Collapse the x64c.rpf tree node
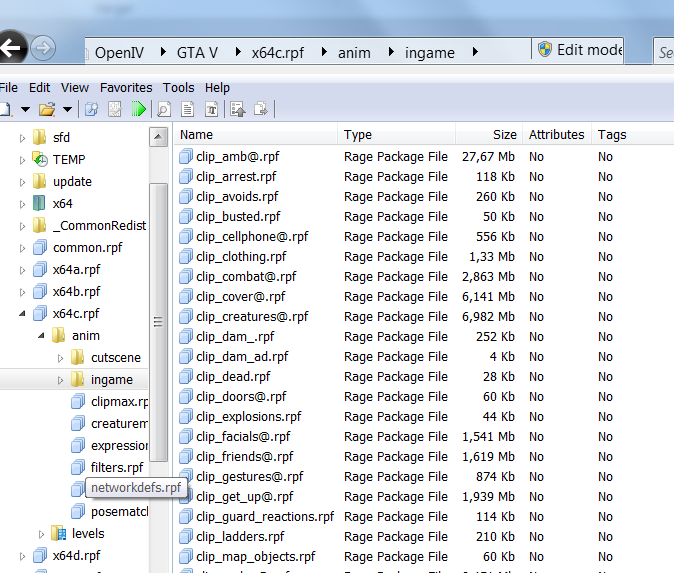The image size is (674, 573). click(23, 314)
